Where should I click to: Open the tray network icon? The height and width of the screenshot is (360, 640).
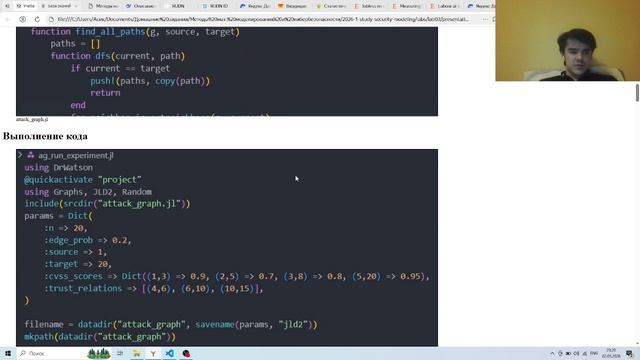coord(584,353)
